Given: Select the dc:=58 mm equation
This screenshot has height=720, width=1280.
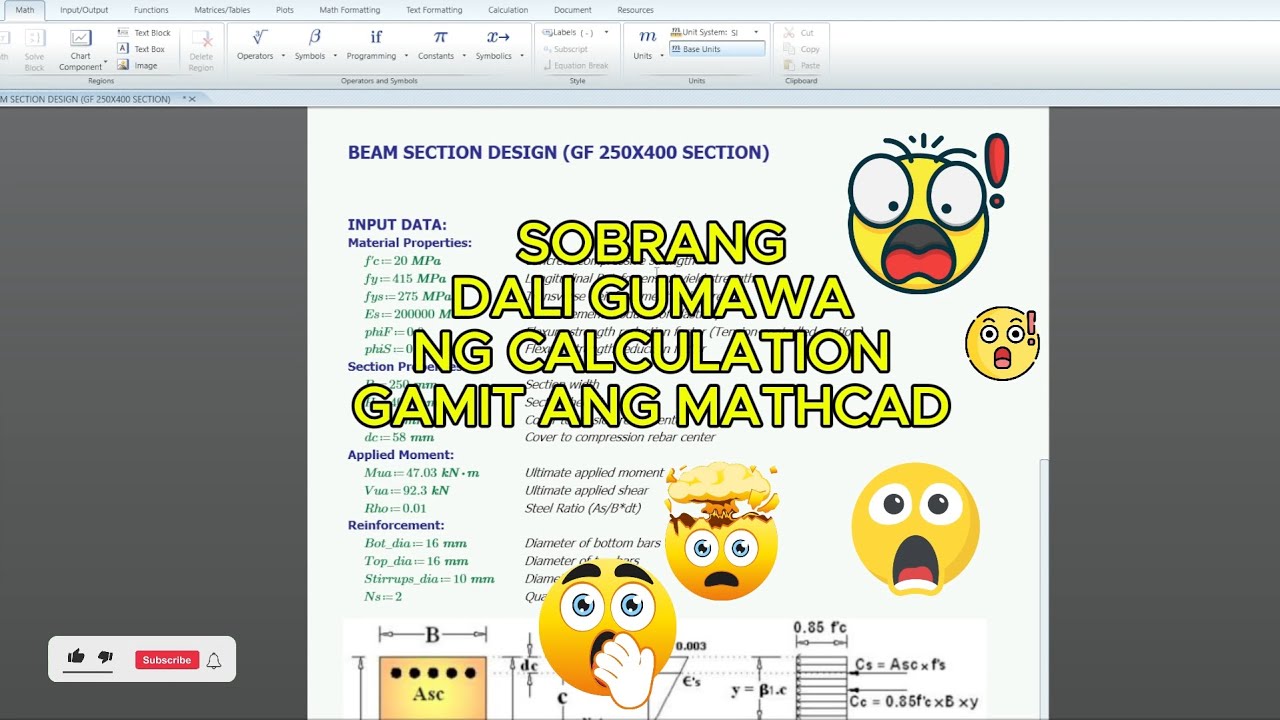Looking at the screenshot, I should (399, 437).
